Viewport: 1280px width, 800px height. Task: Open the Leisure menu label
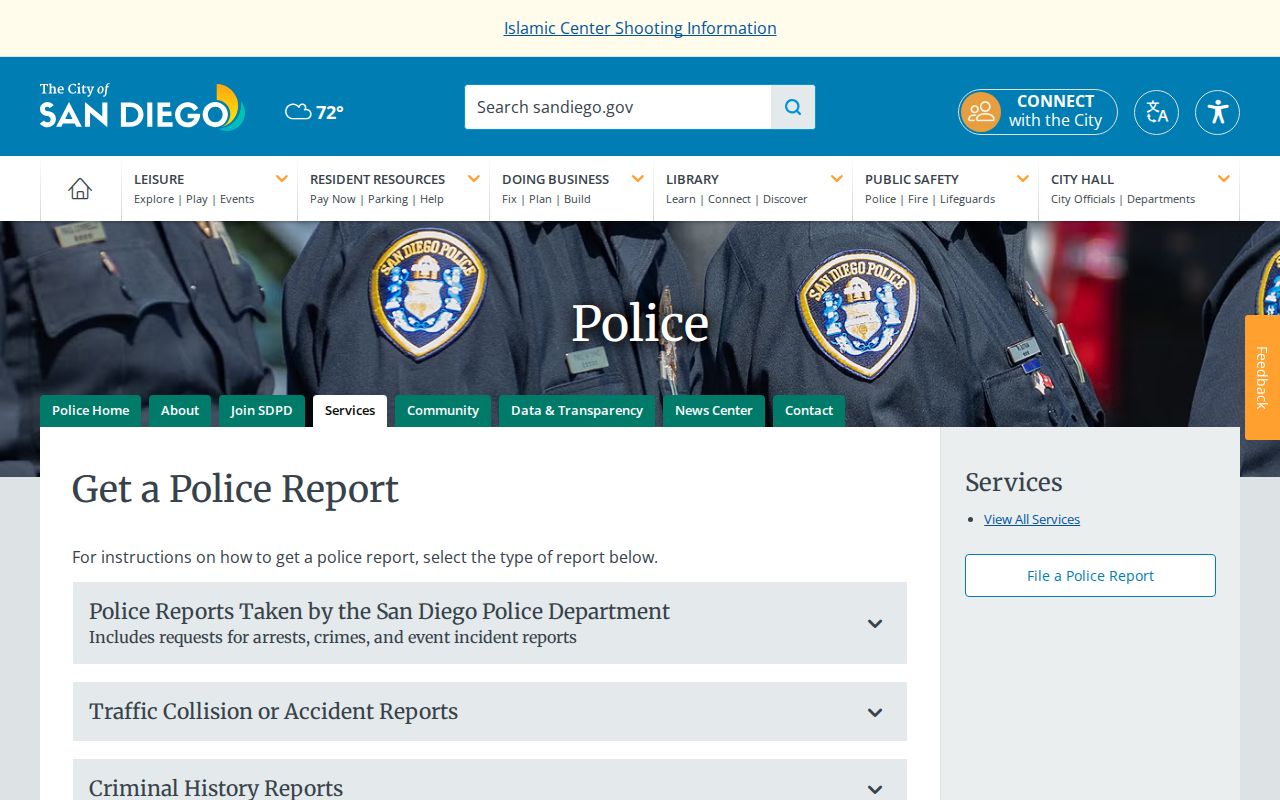click(x=159, y=179)
